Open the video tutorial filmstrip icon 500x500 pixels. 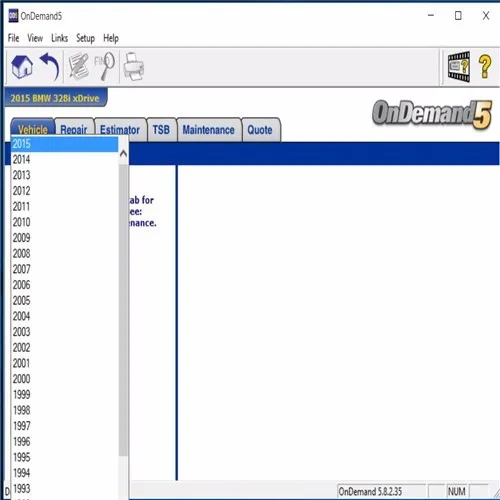(459, 67)
